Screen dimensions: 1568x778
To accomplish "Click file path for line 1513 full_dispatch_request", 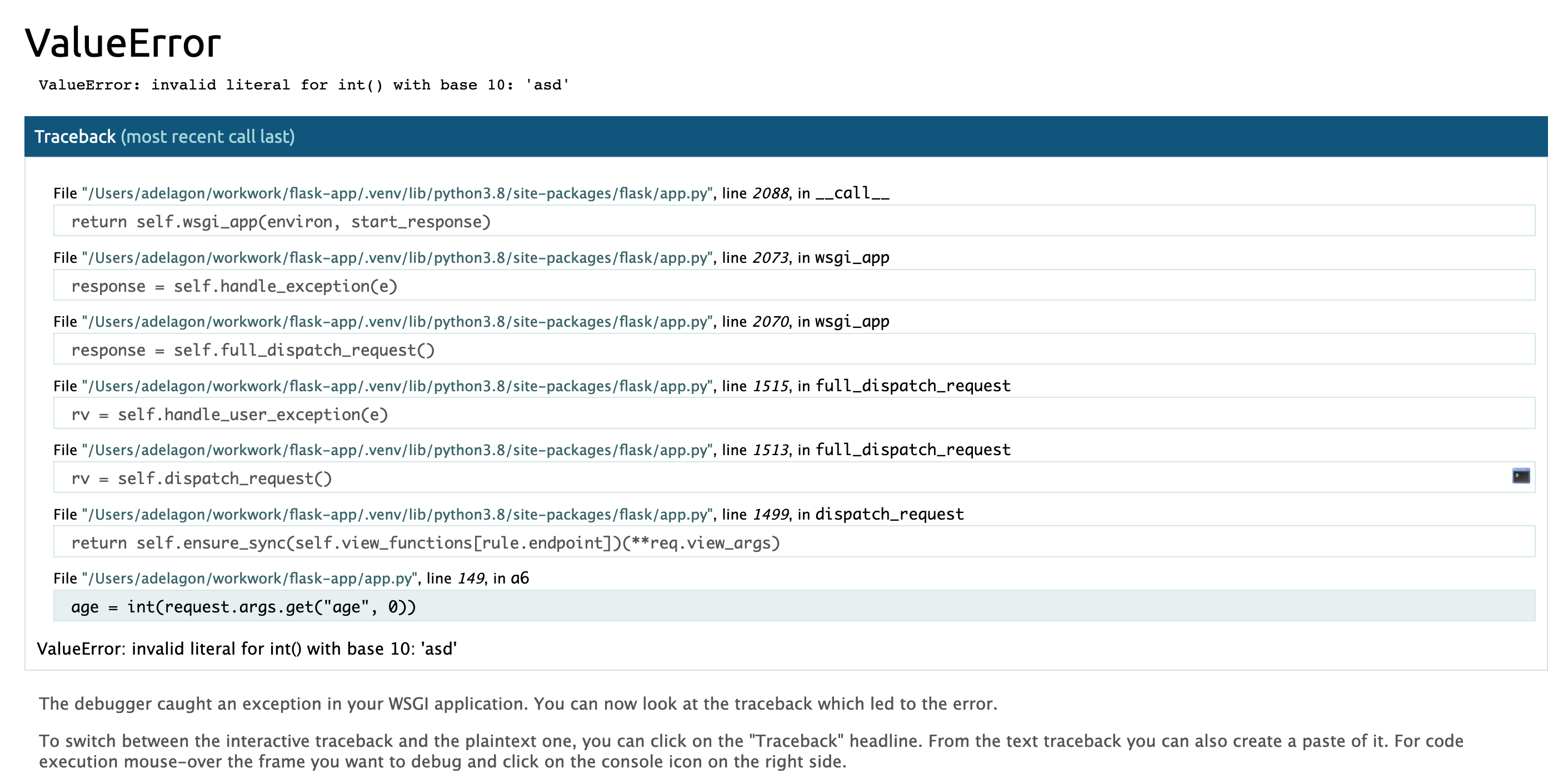I will [398, 450].
